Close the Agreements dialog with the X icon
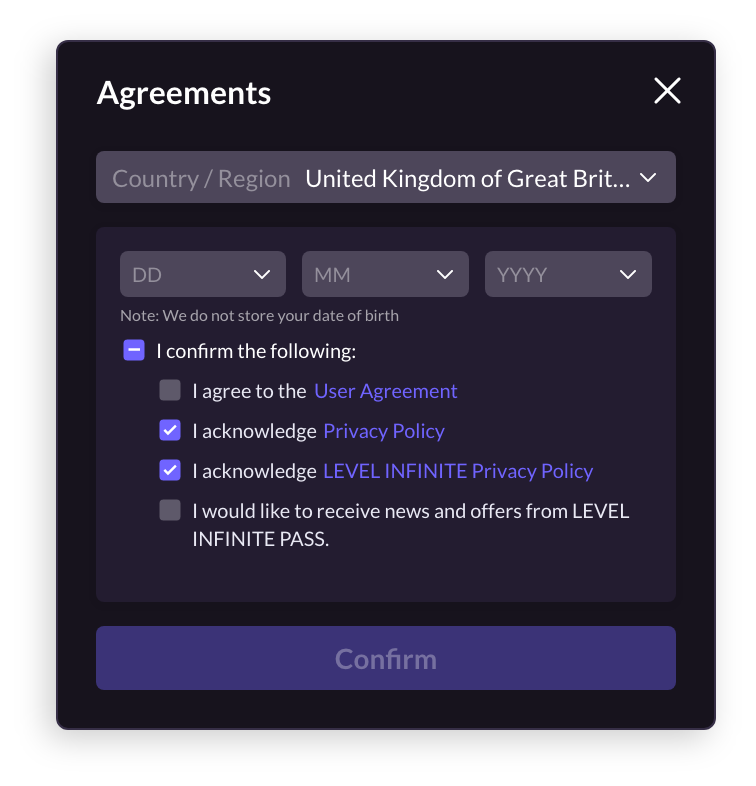 tap(667, 91)
